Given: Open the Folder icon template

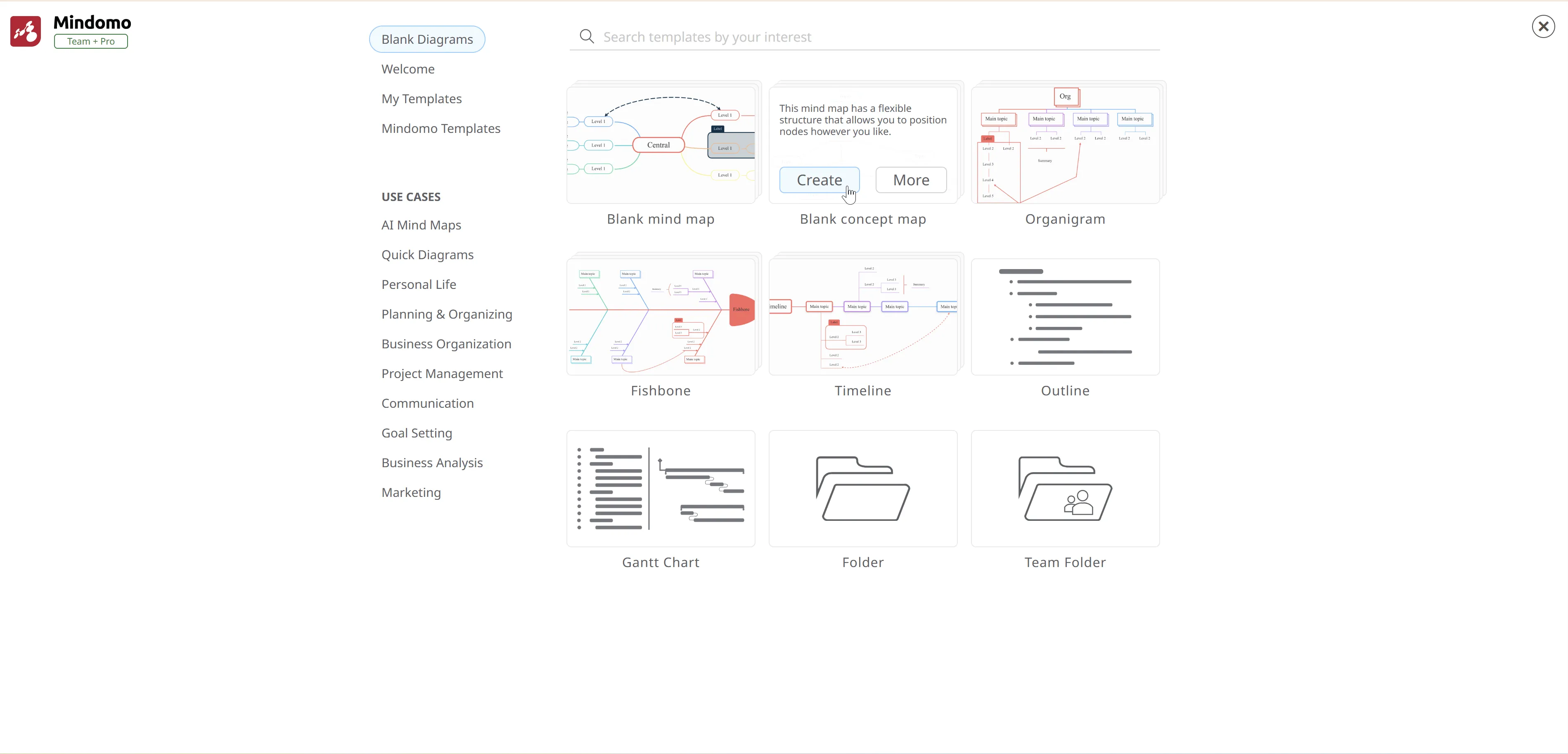Looking at the screenshot, I should click(862, 489).
